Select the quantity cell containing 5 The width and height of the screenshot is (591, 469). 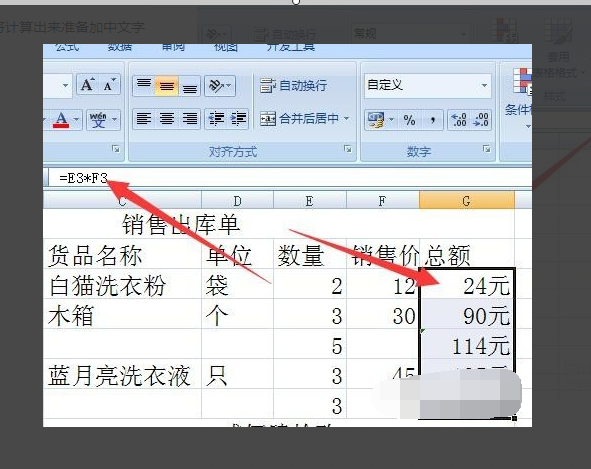(x=310, y=344)
